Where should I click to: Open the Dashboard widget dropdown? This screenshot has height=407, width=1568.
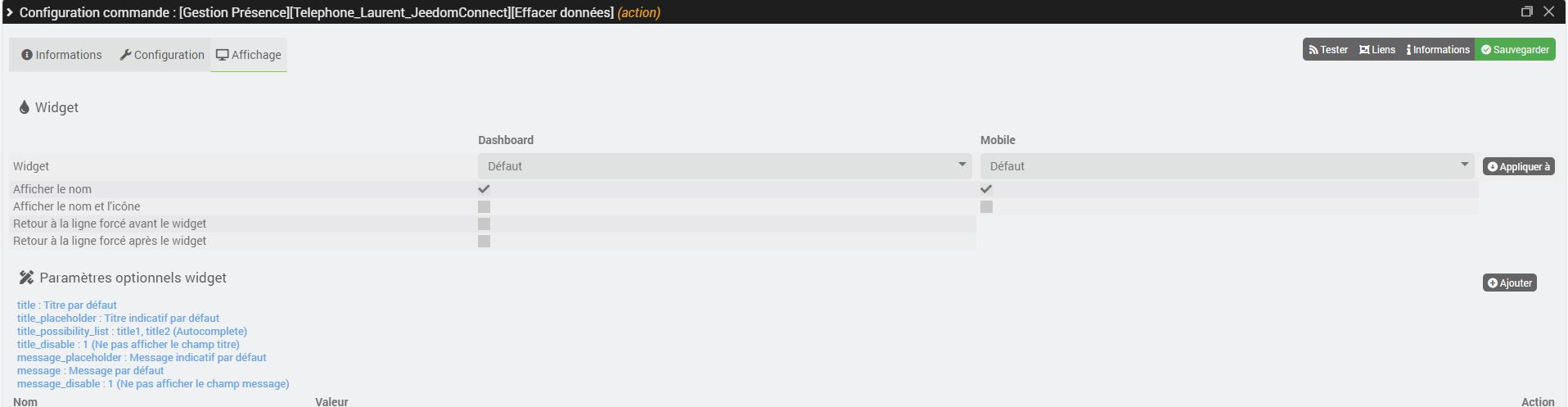pyautogui.click(x=724, y=166)
